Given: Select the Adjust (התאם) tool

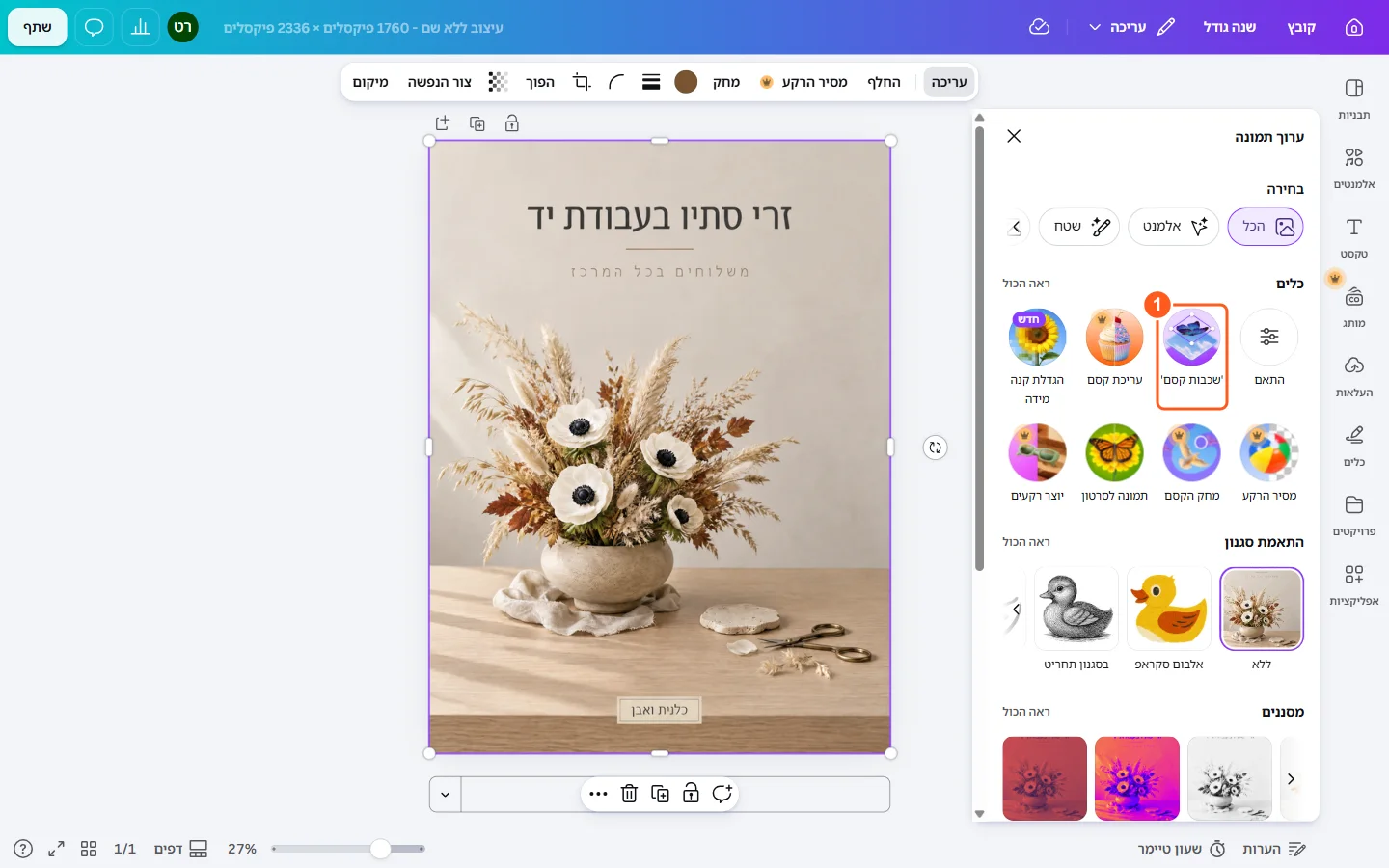Looking at the screenshot, I should click(x=1269, y=347).
